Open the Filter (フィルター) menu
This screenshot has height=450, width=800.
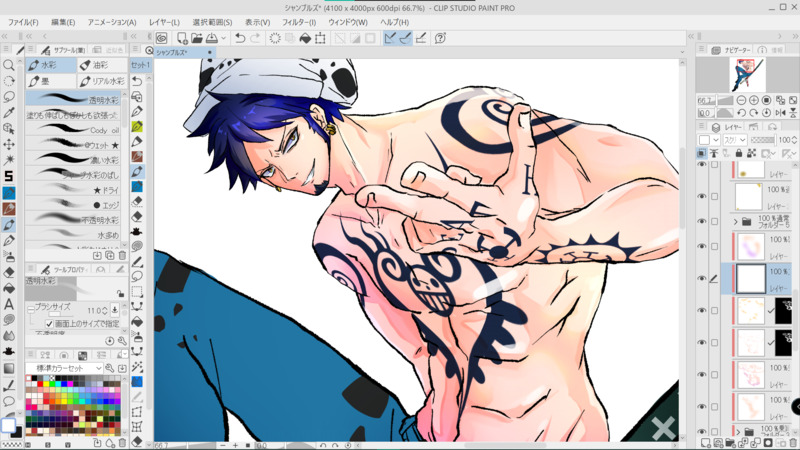(299, 22)
